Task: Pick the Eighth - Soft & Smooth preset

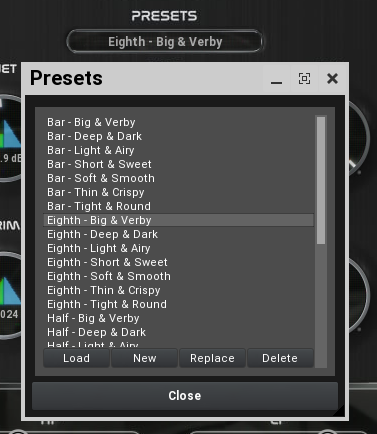Action: [178, 276]
